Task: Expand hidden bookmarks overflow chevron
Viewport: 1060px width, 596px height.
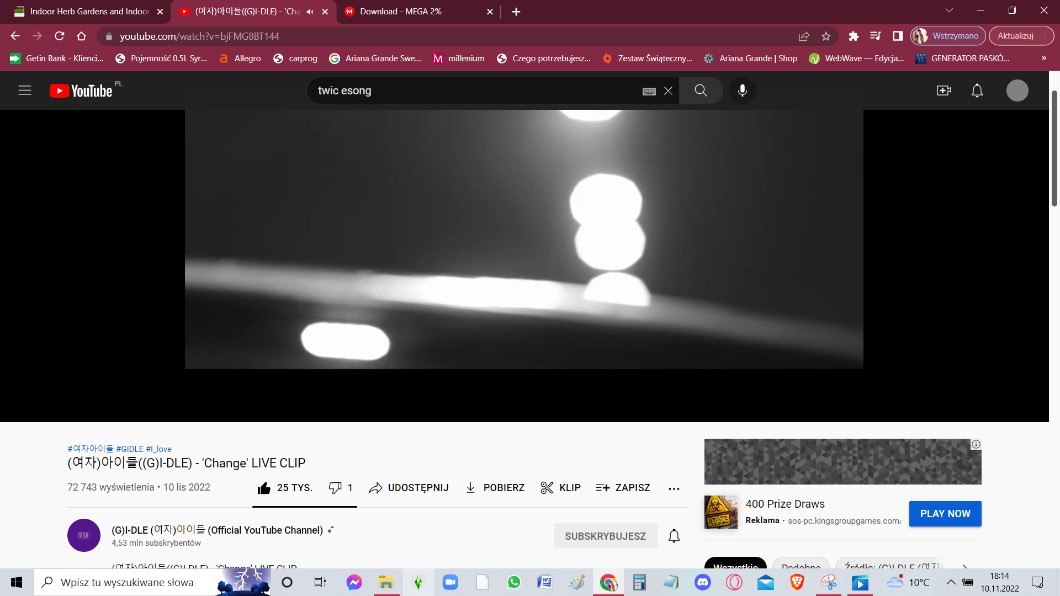Action: click(x=1043, y=58)
